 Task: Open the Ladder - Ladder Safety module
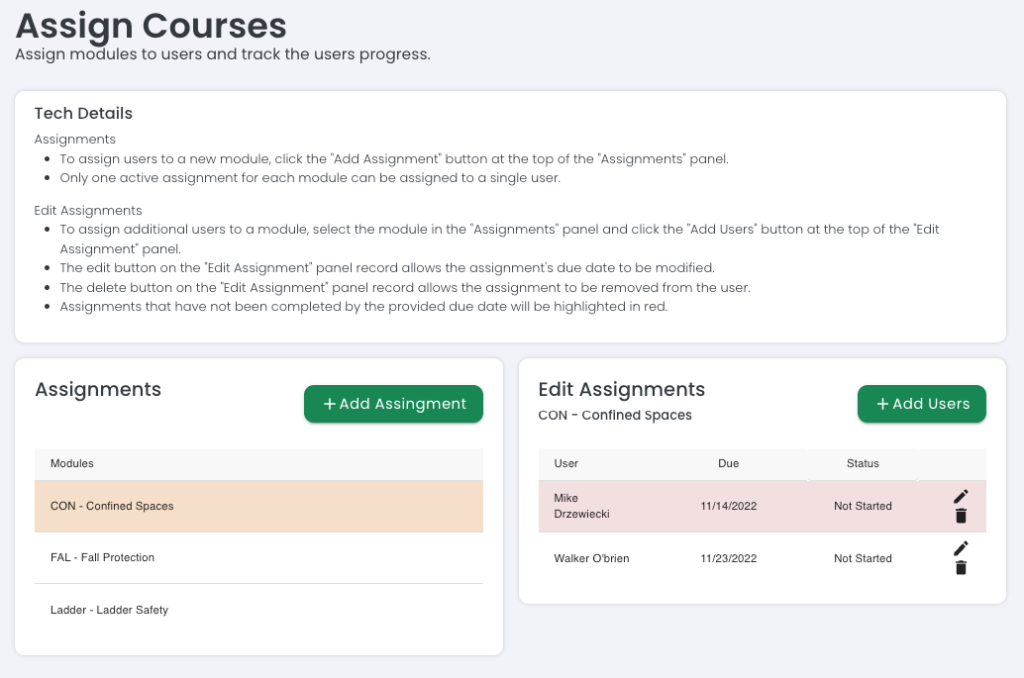[109, 609]
